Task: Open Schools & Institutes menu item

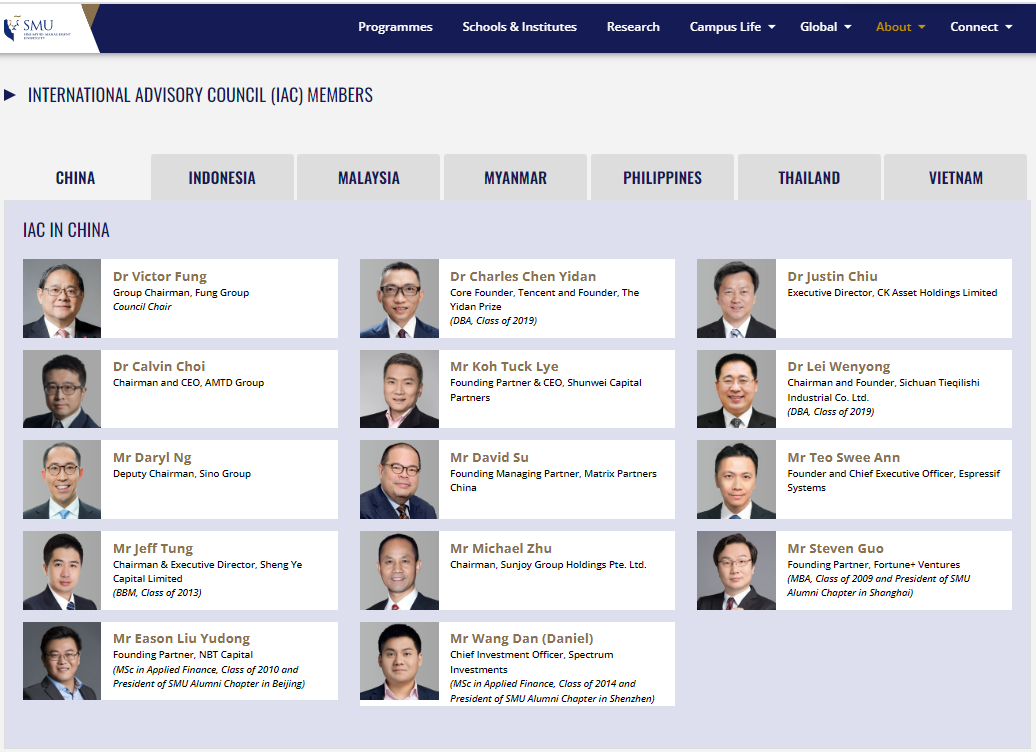Action: click(x=519, y=27)
